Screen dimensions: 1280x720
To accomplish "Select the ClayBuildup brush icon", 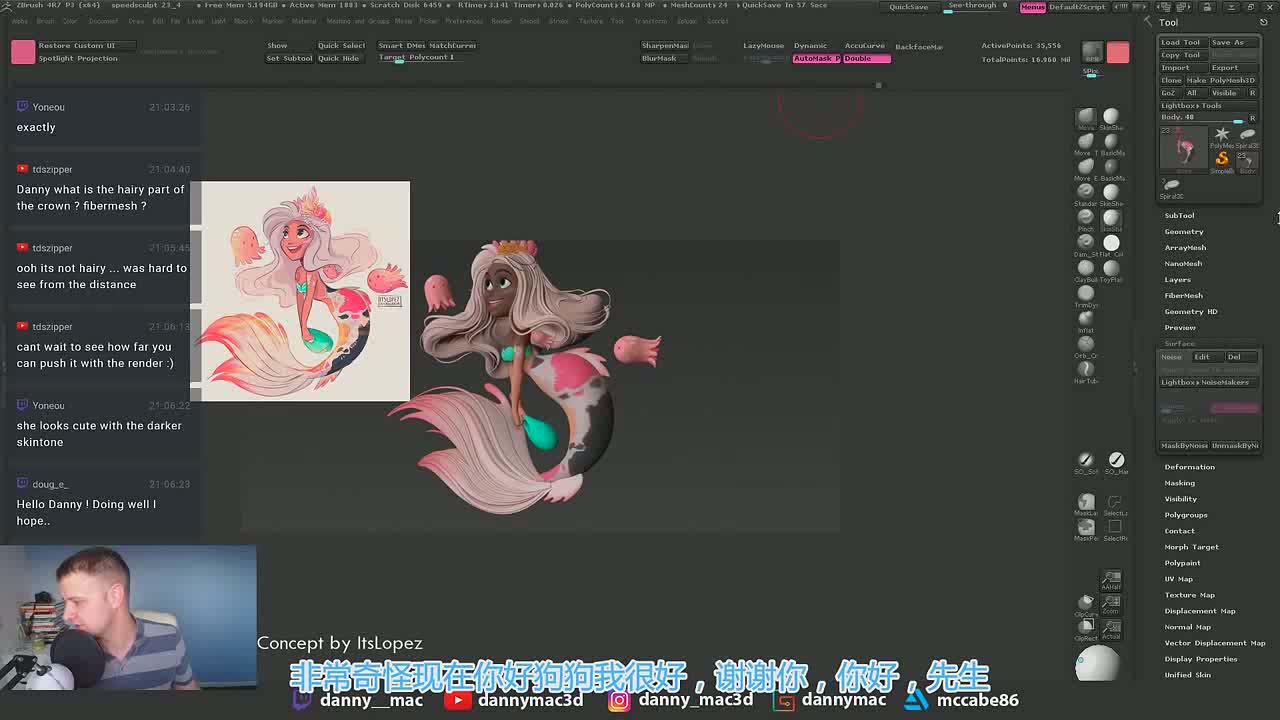I will pyautogui.click(x=1086, y=268).
